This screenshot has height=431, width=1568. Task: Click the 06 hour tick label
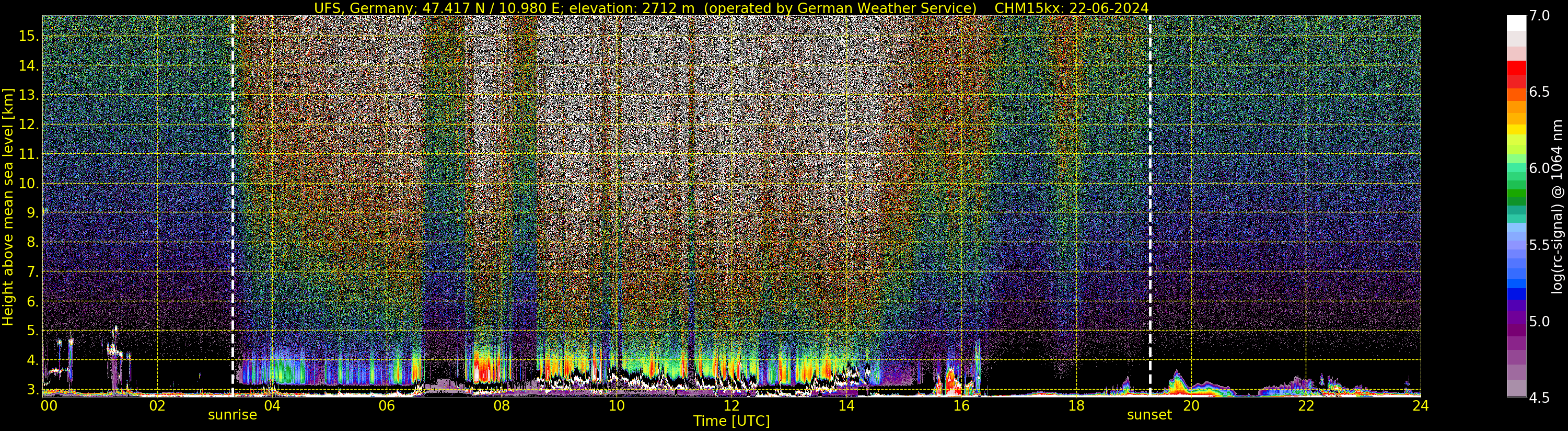pyautogui.click(x=387, y=405)
